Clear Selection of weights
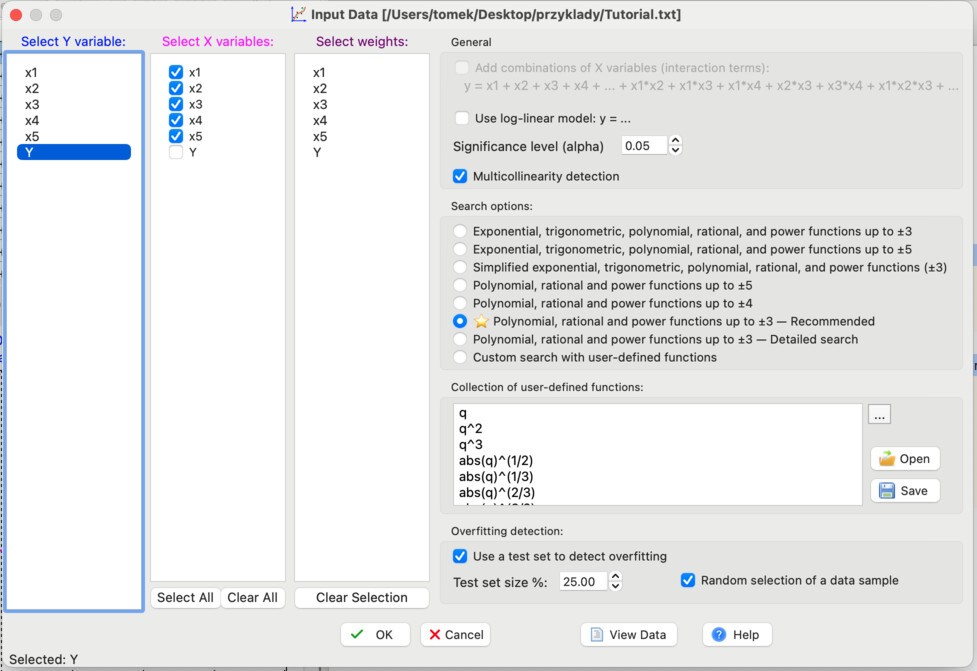The height and width of the screenshot is (671, 977). [x=361, y=597]
